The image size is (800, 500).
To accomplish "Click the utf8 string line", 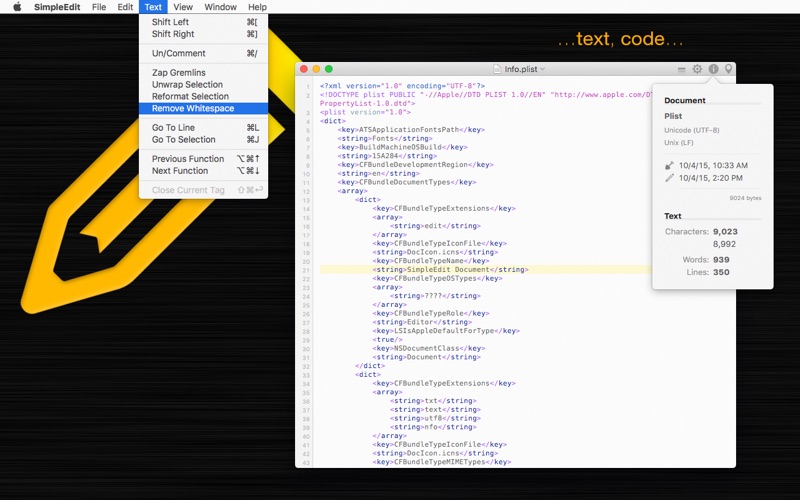I will click(x=435, y=418).
